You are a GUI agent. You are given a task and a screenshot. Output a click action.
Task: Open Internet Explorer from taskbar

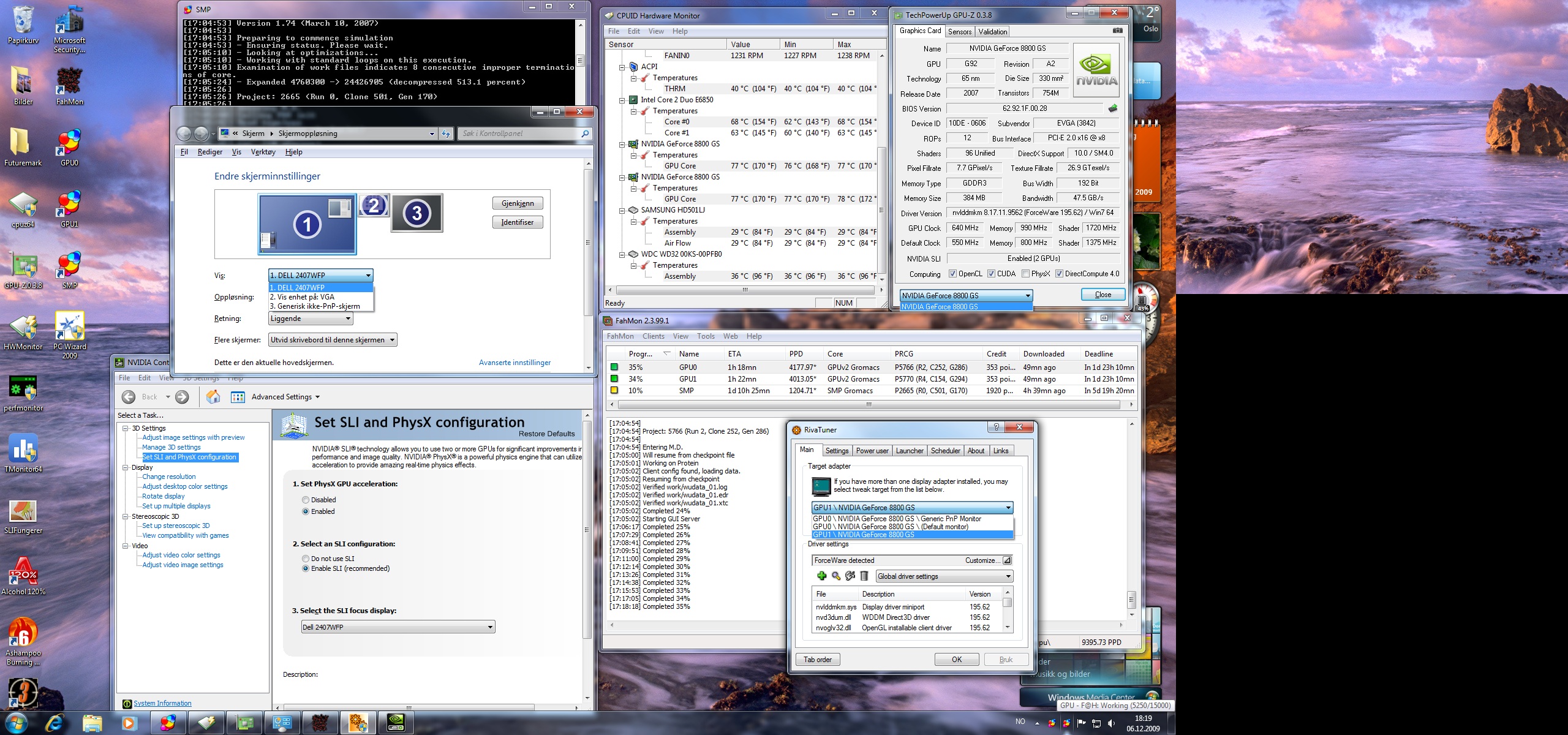(55, 723)
